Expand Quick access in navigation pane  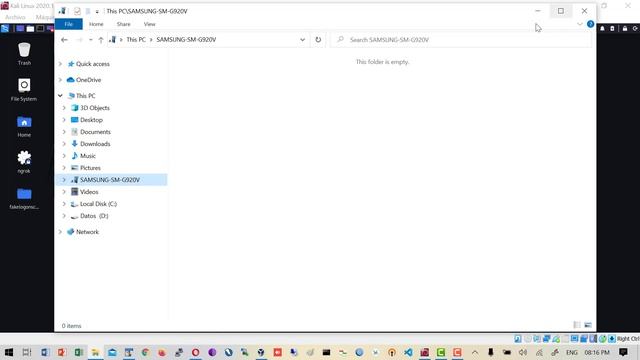[x=60, y=64]
